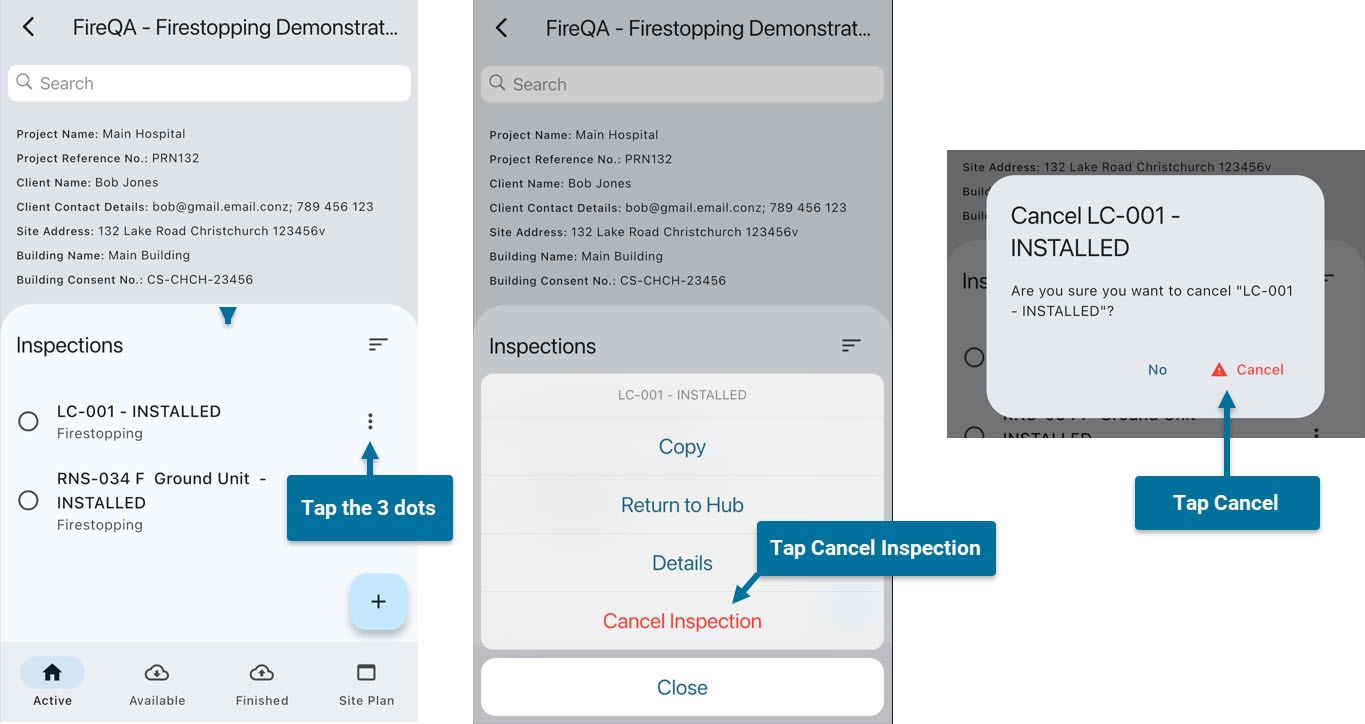
Task: Click the search magnifier icon in left screen
Action: tap(25, 83)
